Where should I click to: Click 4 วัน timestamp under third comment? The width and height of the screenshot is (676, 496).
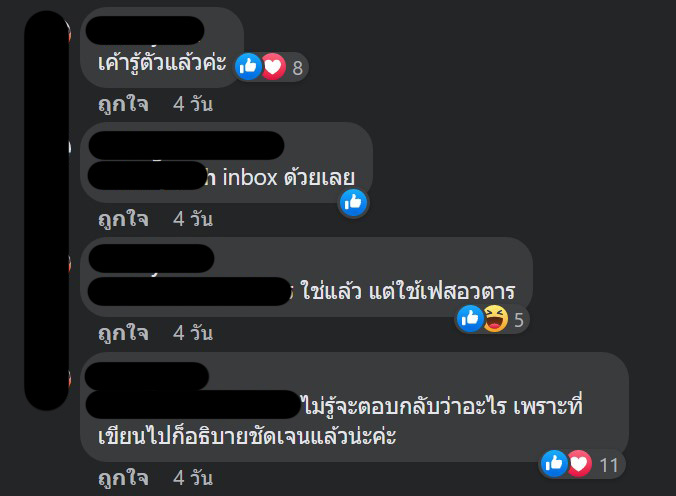[193, 333]
